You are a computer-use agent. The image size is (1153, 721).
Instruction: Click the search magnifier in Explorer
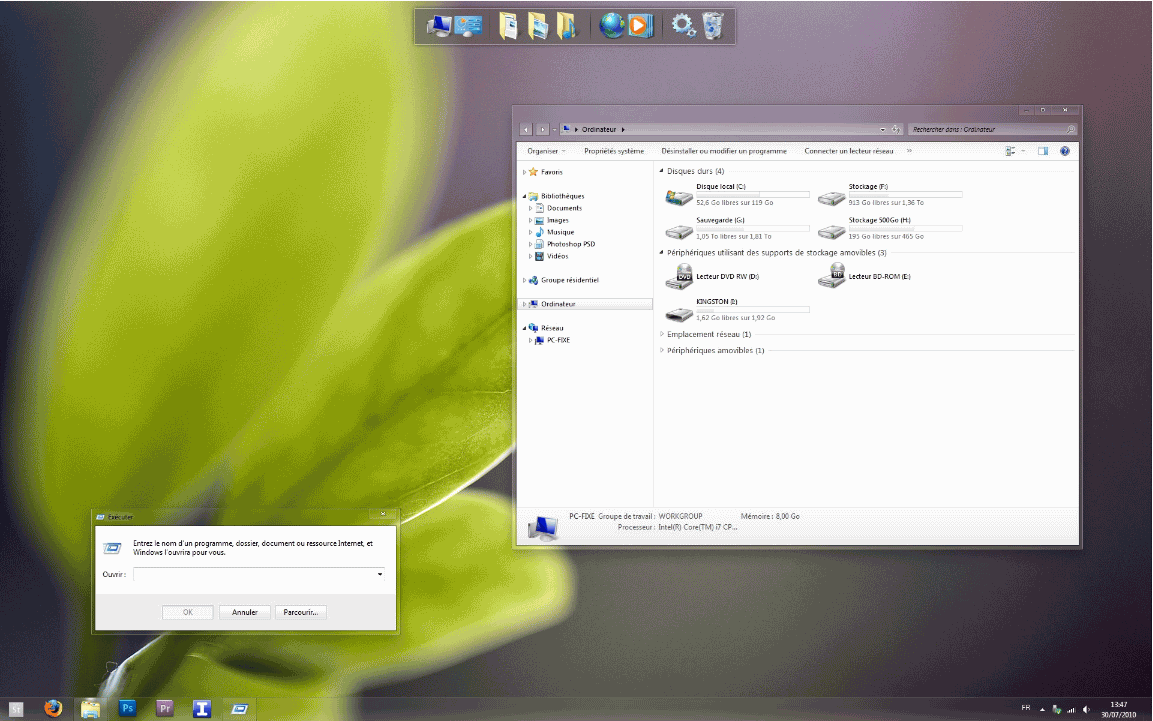point(1071,129)
